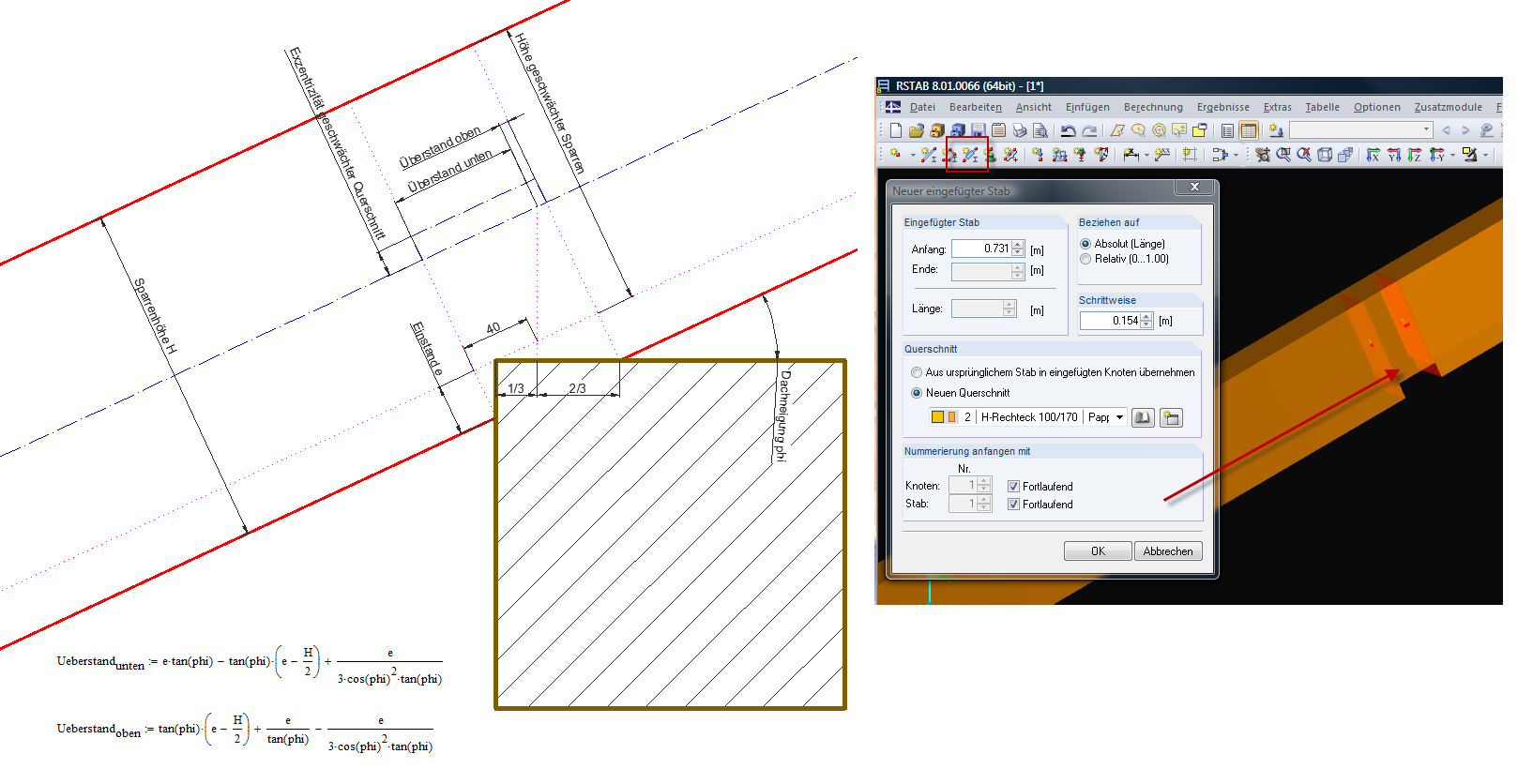Click the dashed selection rectangle icon
Screen dimensions: 1518x784
(1190, 154)
